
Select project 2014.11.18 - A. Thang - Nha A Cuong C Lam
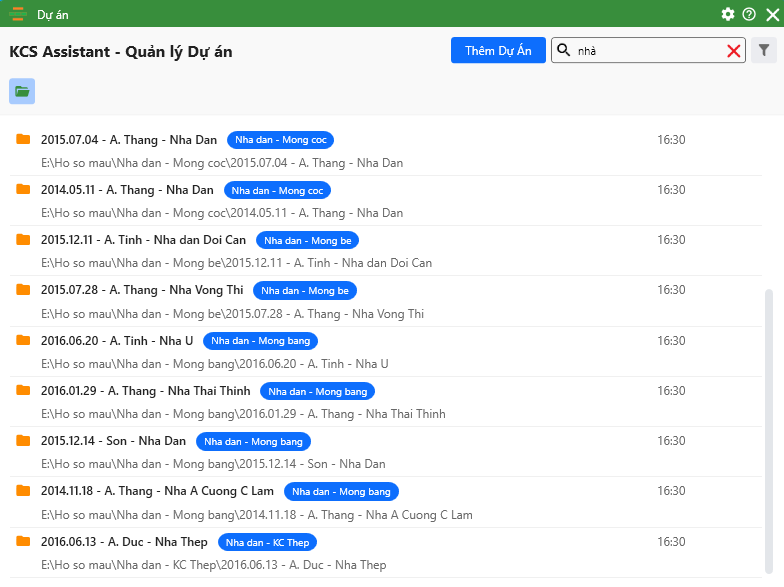(157, 491)
